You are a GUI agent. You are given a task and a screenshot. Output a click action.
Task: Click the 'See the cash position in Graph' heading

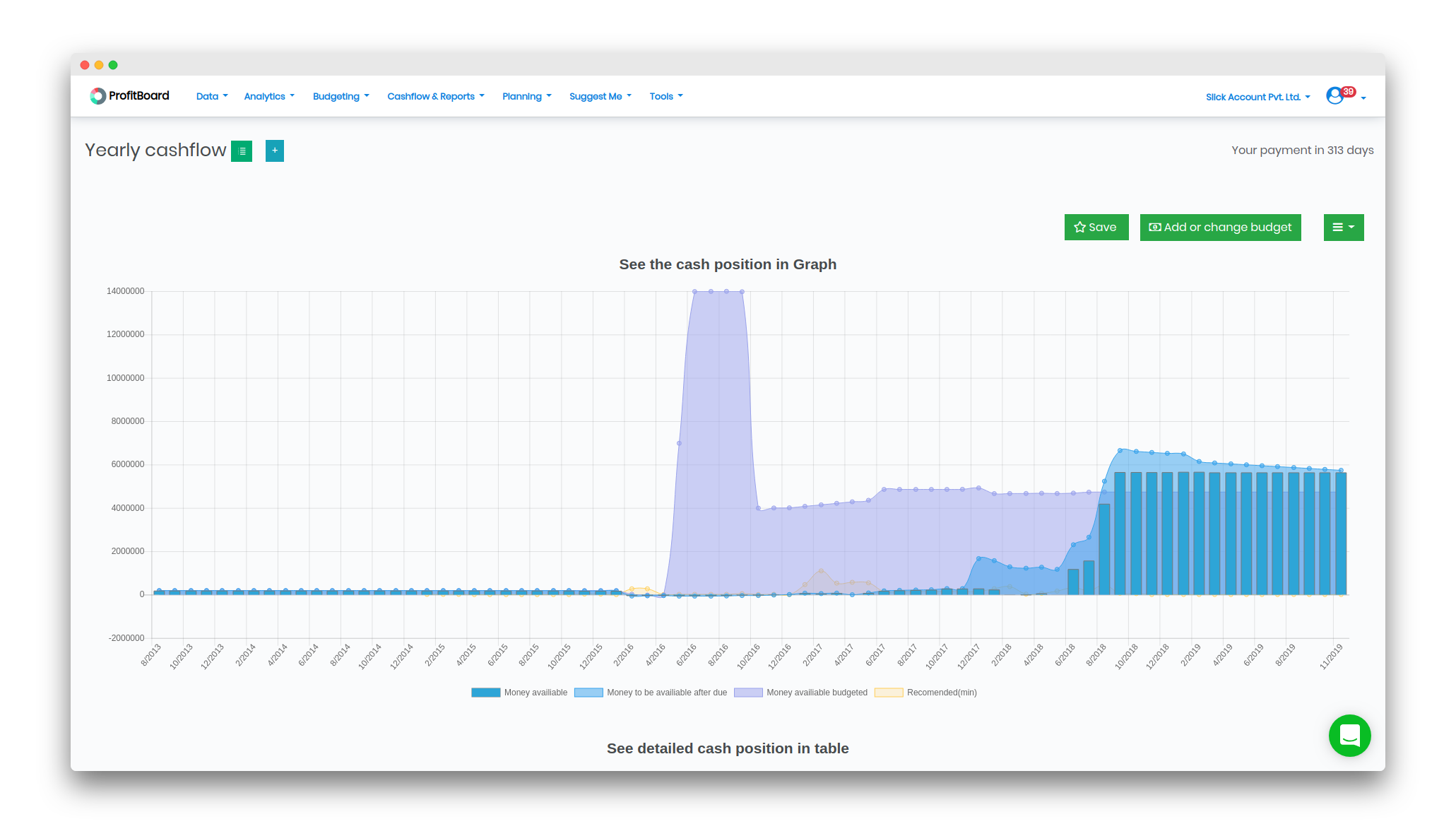[728, 265]
